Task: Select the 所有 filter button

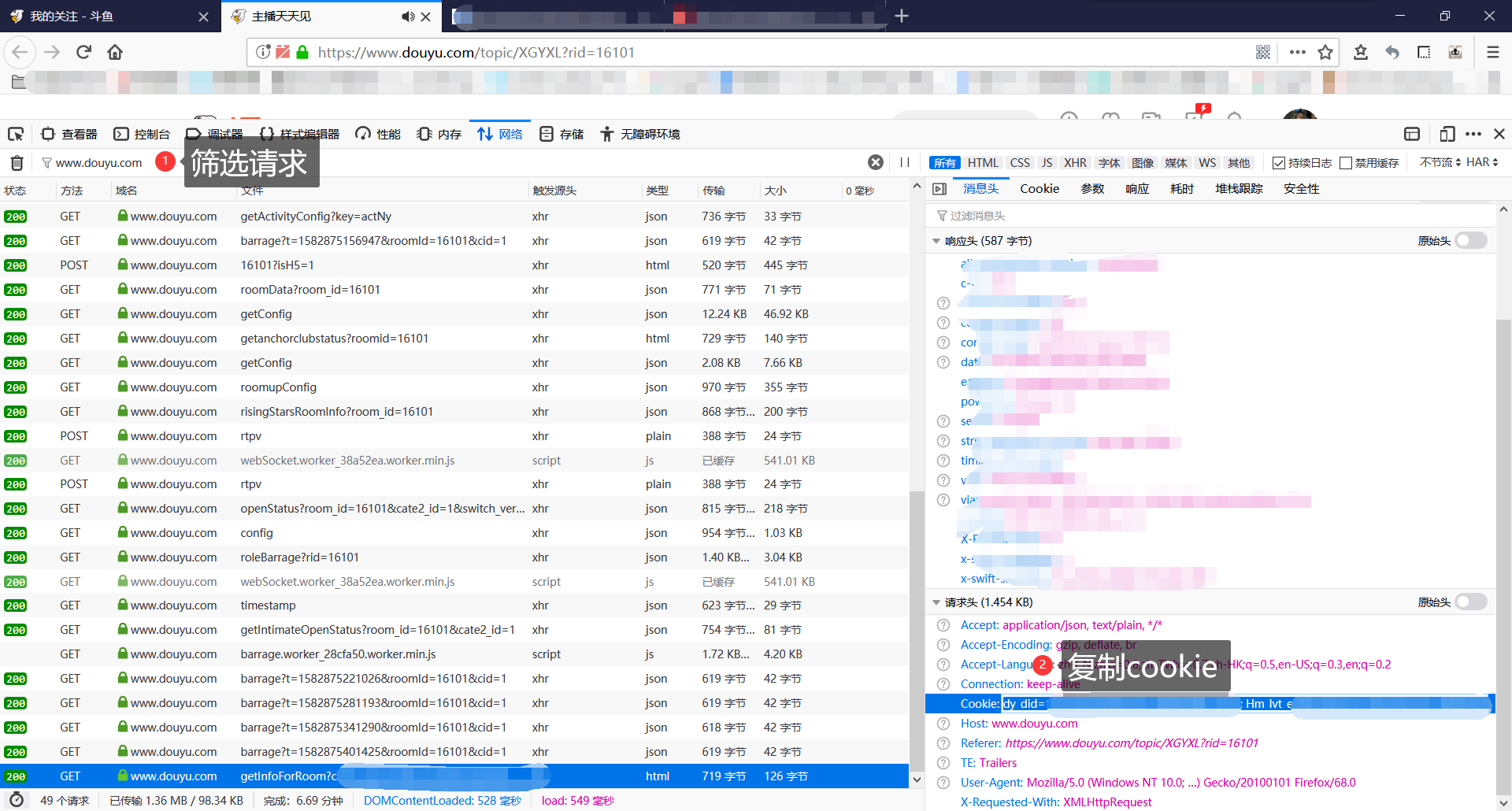Action: click(x=945, y=163)
